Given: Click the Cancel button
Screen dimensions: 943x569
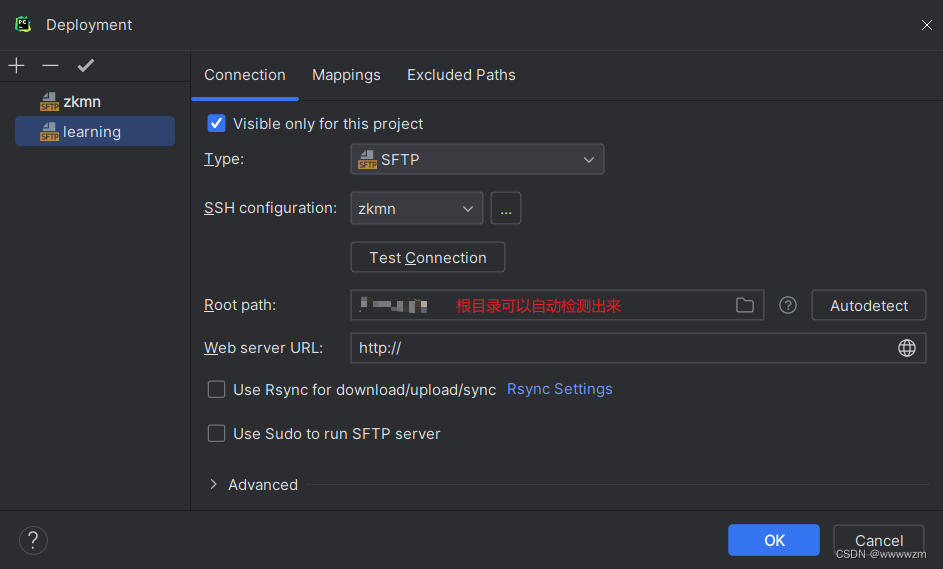Looking at the screenshot, I should (x=879, y=540).
